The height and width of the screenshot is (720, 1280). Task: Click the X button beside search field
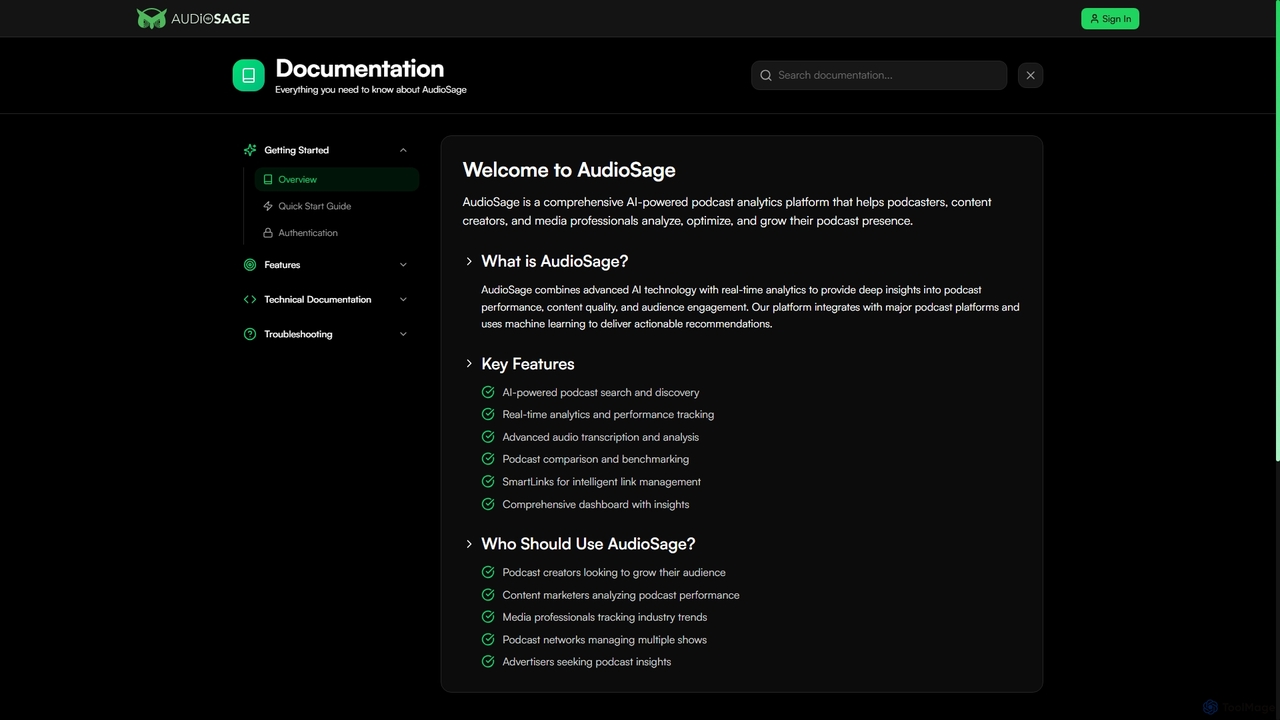click(1030, 75)
